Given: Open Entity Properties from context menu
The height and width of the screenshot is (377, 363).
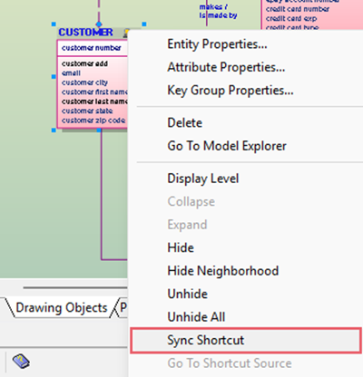Looking at the screenshot, I should tap(217, 44).
